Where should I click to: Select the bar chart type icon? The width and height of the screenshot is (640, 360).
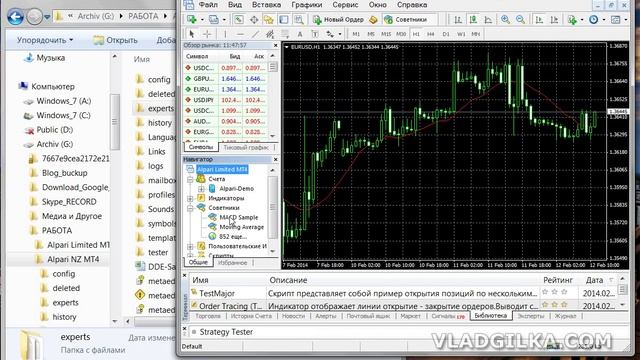[x=458, y=19]
